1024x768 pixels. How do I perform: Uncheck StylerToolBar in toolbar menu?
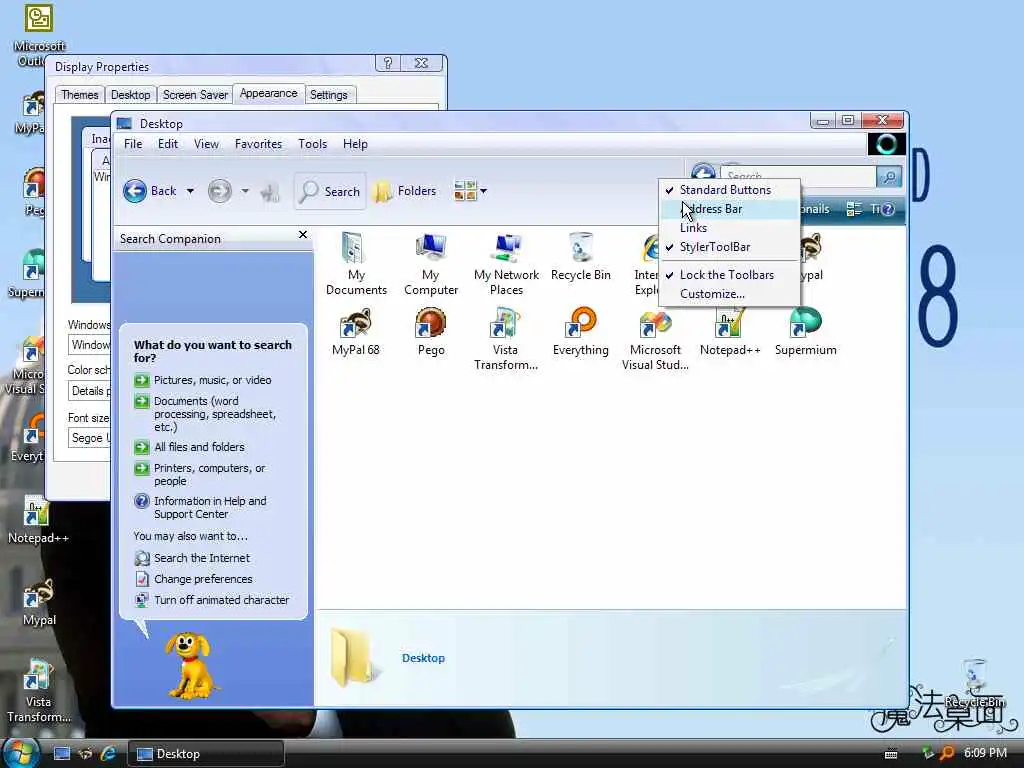click(x=729, y=247)
